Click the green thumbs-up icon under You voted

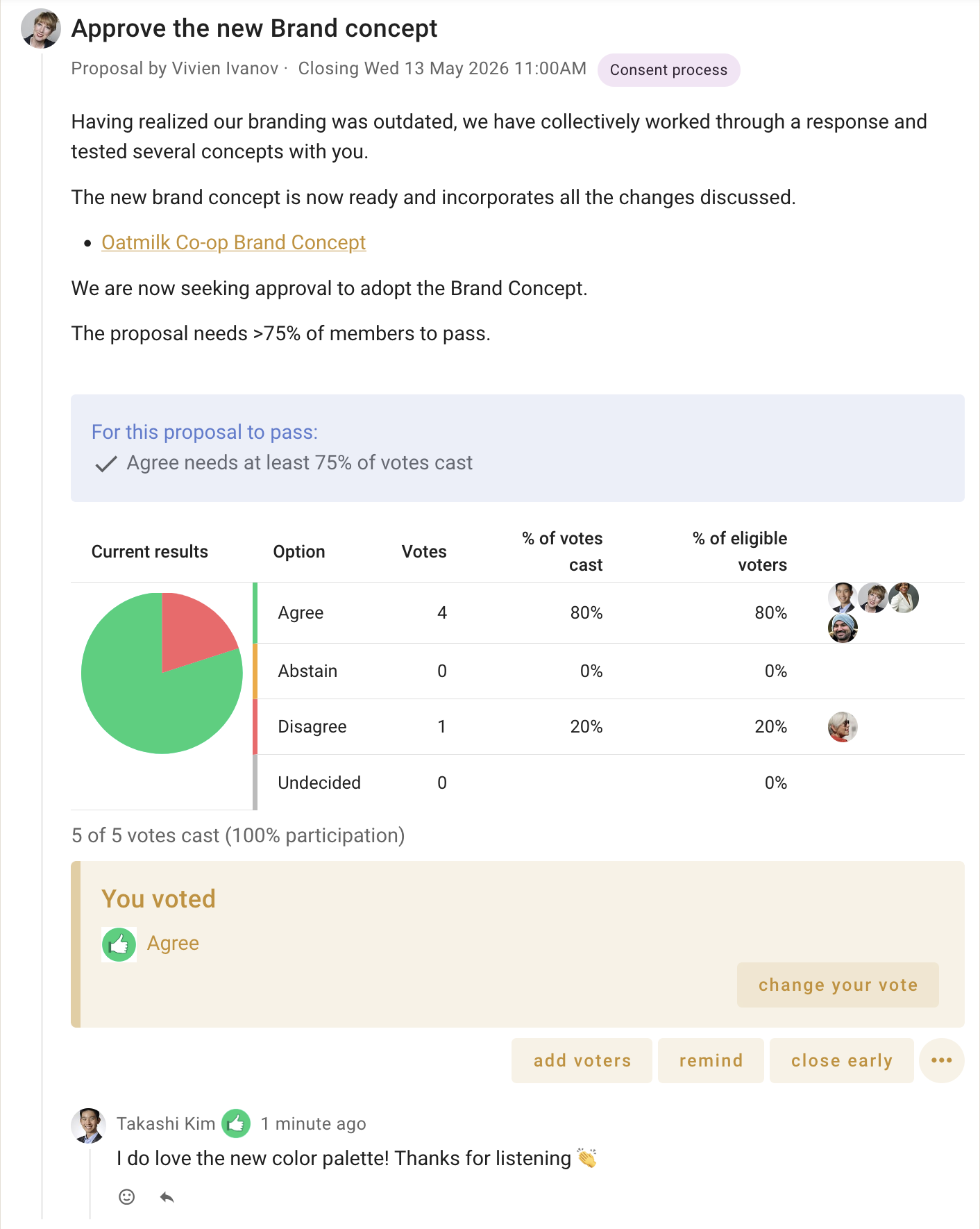point(119,944)
